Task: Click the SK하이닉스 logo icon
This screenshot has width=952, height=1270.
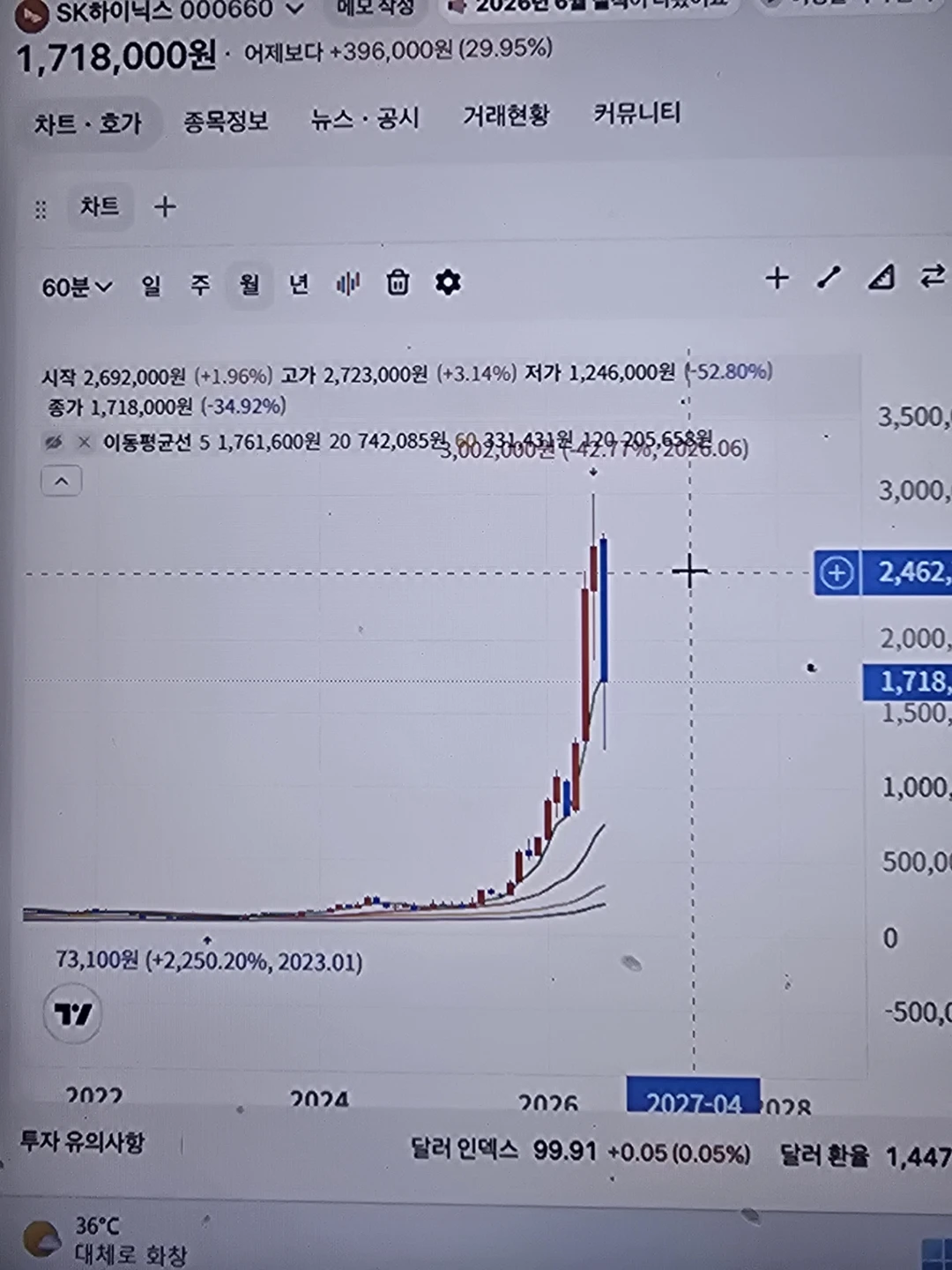Action: coord(31,14)
